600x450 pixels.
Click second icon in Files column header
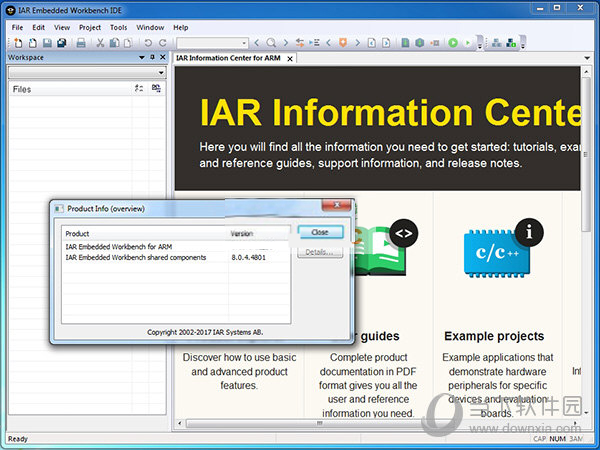(156, 88)
